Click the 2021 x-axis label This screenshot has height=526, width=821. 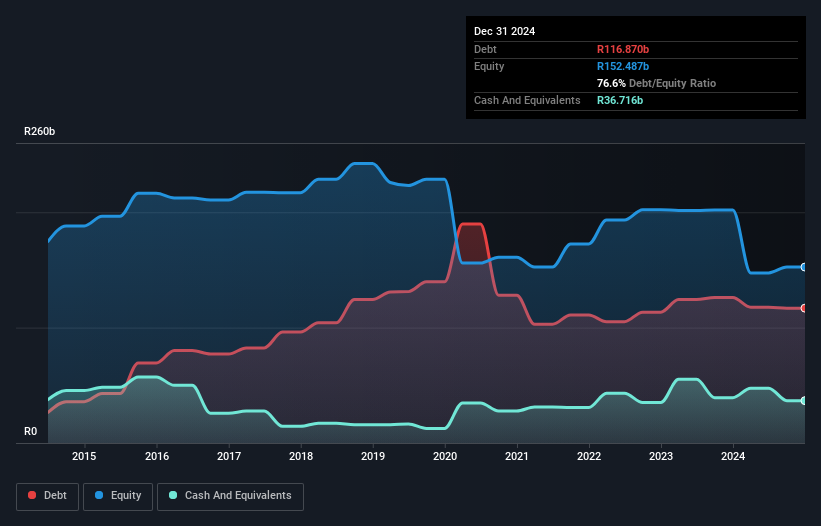(517, 456)
